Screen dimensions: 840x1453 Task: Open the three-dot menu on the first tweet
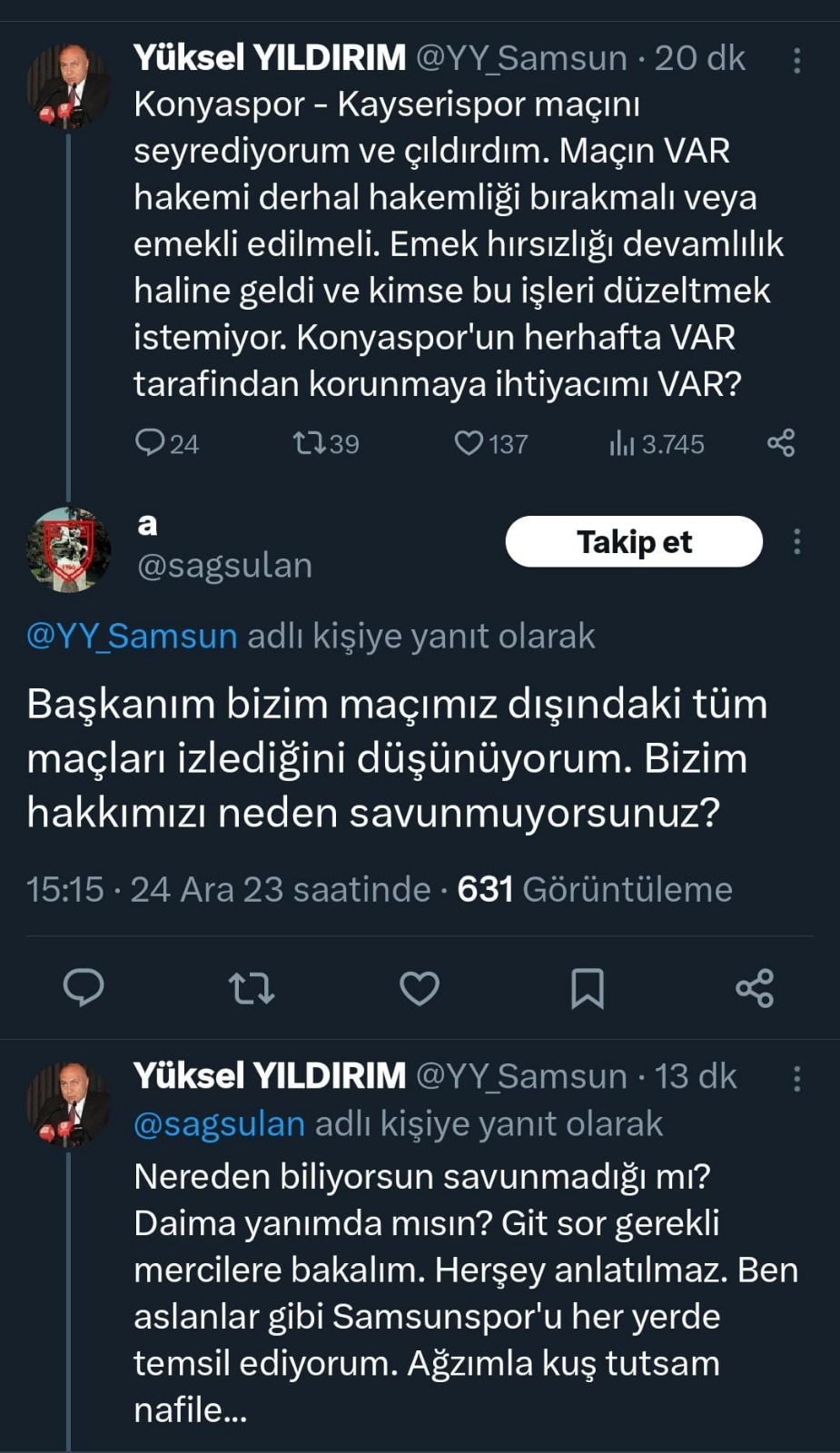[x=796, y=60]
